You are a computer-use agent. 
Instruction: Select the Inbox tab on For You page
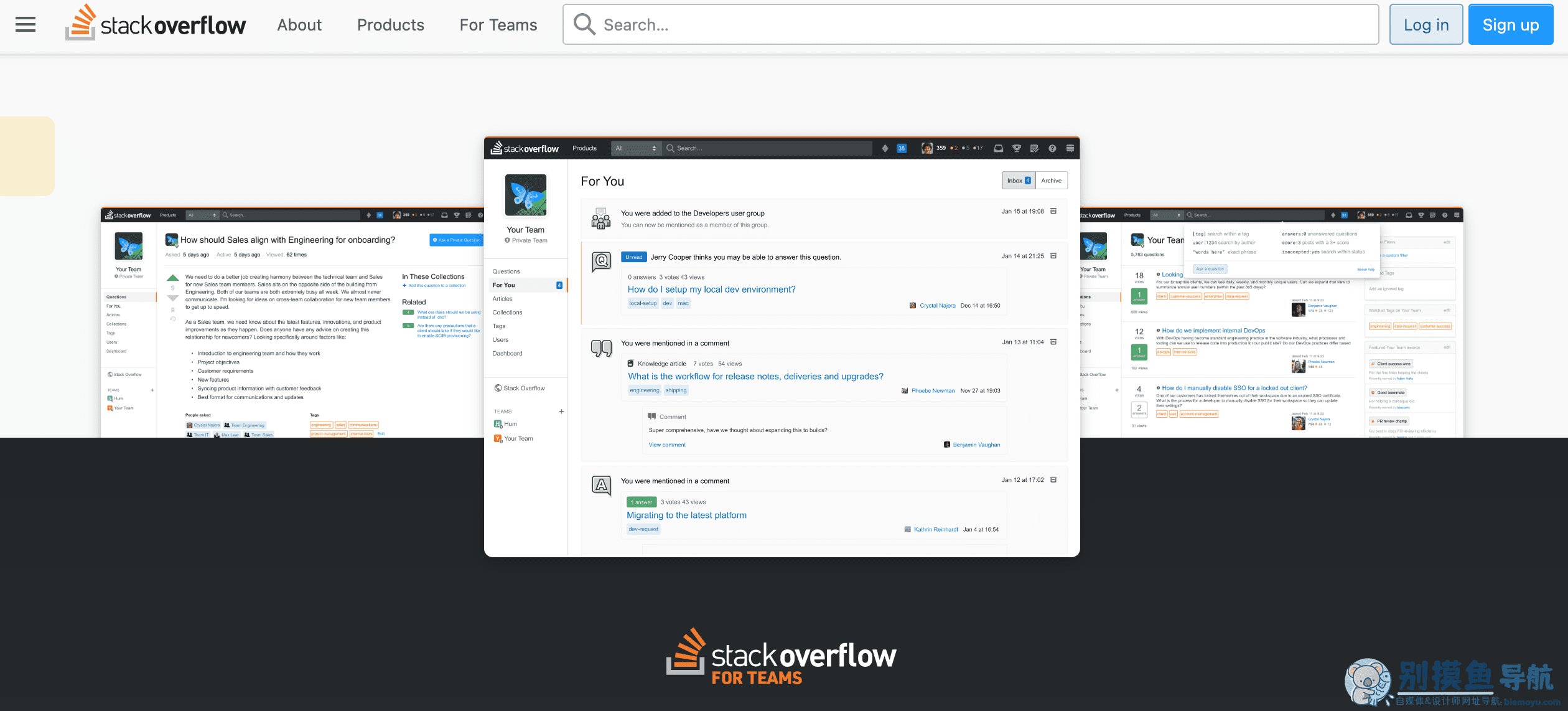tap(1019, 181)
